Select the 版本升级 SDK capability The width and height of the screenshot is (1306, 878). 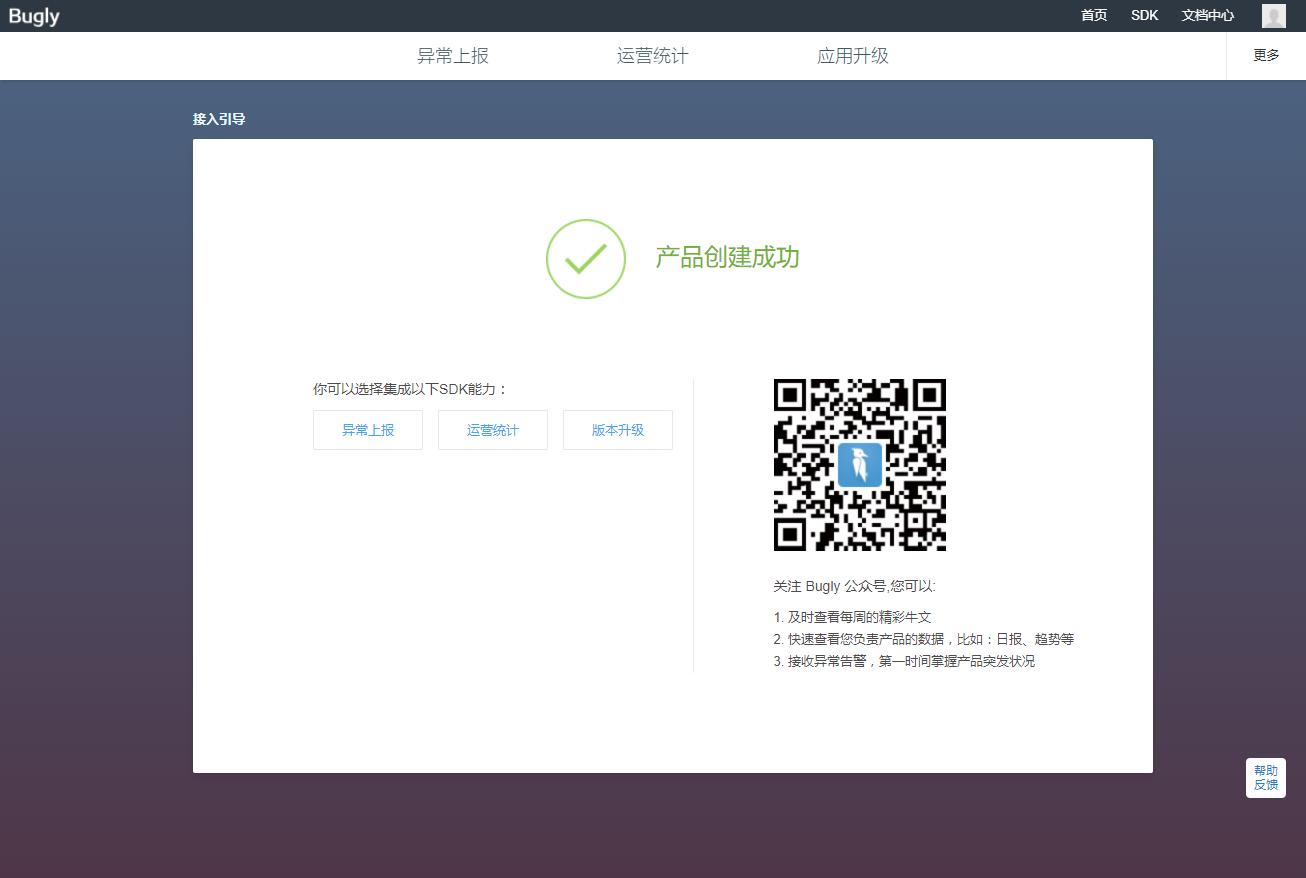(x=617, y=429)
